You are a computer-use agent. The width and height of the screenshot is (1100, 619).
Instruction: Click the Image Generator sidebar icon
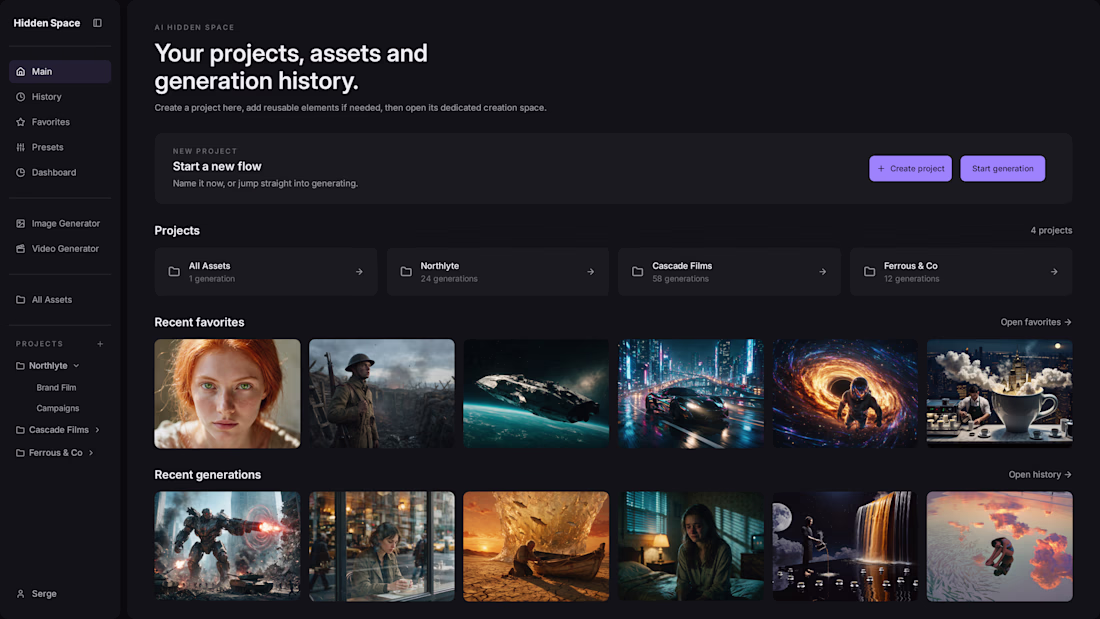coord(20,223)
